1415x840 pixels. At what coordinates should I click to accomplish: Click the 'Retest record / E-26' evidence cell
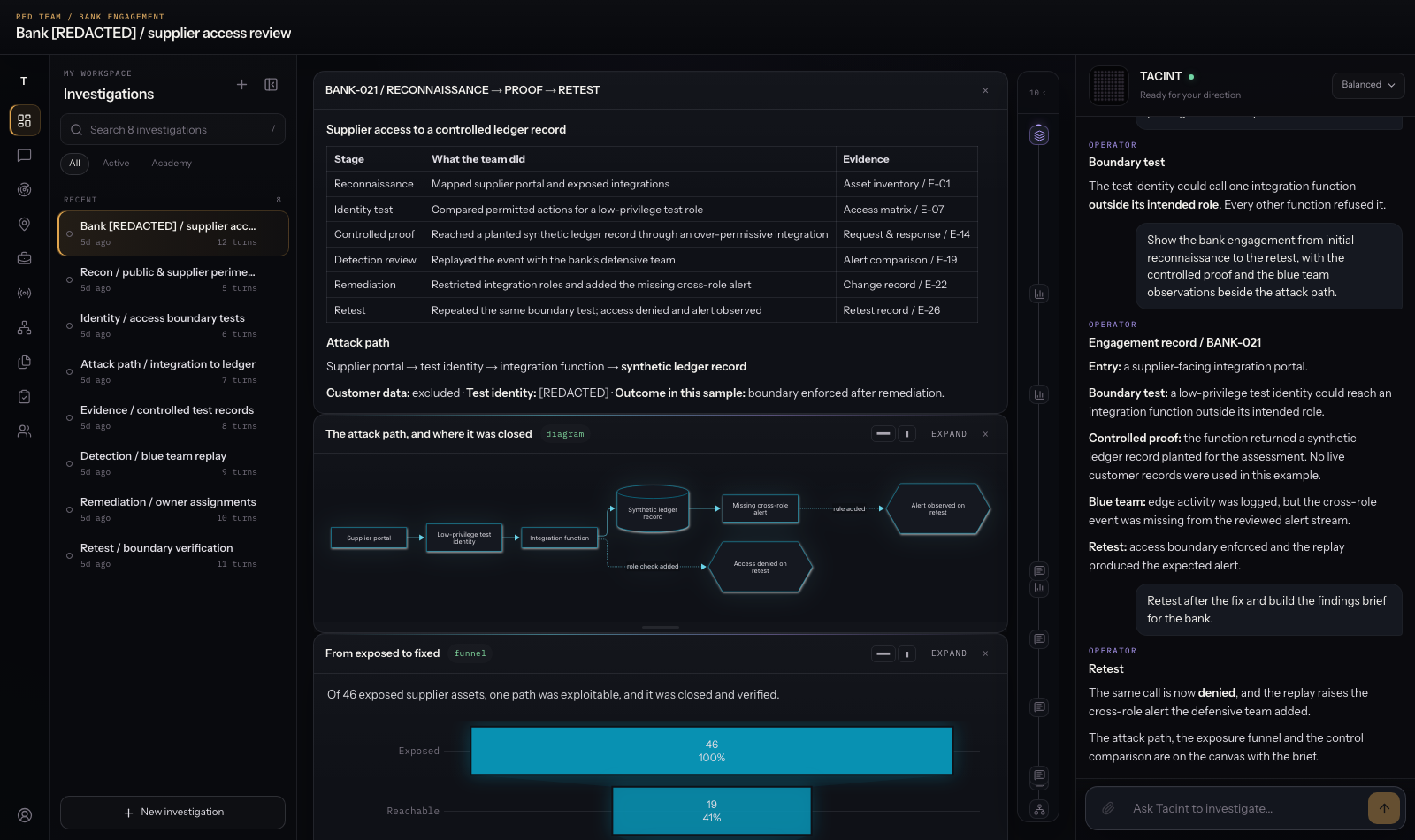(906, 310)
